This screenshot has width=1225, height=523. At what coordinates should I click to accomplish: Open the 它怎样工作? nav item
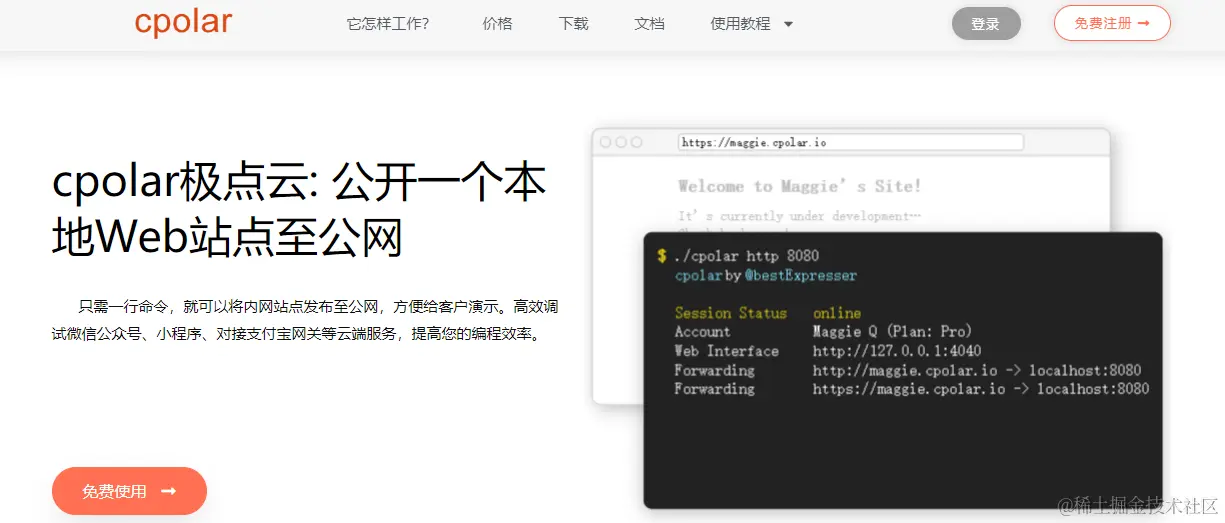(388, 24)
